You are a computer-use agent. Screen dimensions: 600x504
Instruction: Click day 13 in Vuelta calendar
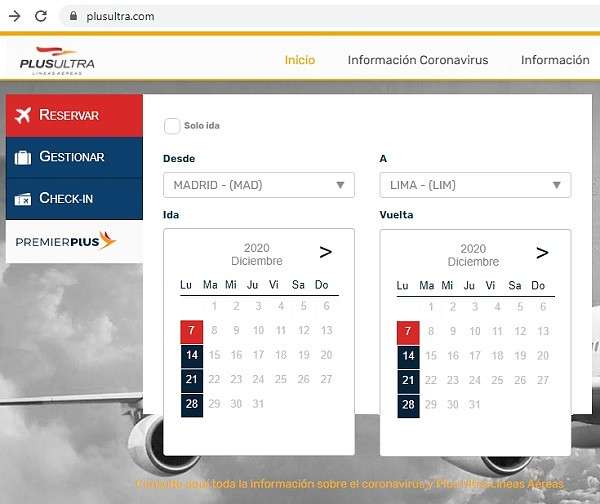pyautogui.click(x=543, y=331)
